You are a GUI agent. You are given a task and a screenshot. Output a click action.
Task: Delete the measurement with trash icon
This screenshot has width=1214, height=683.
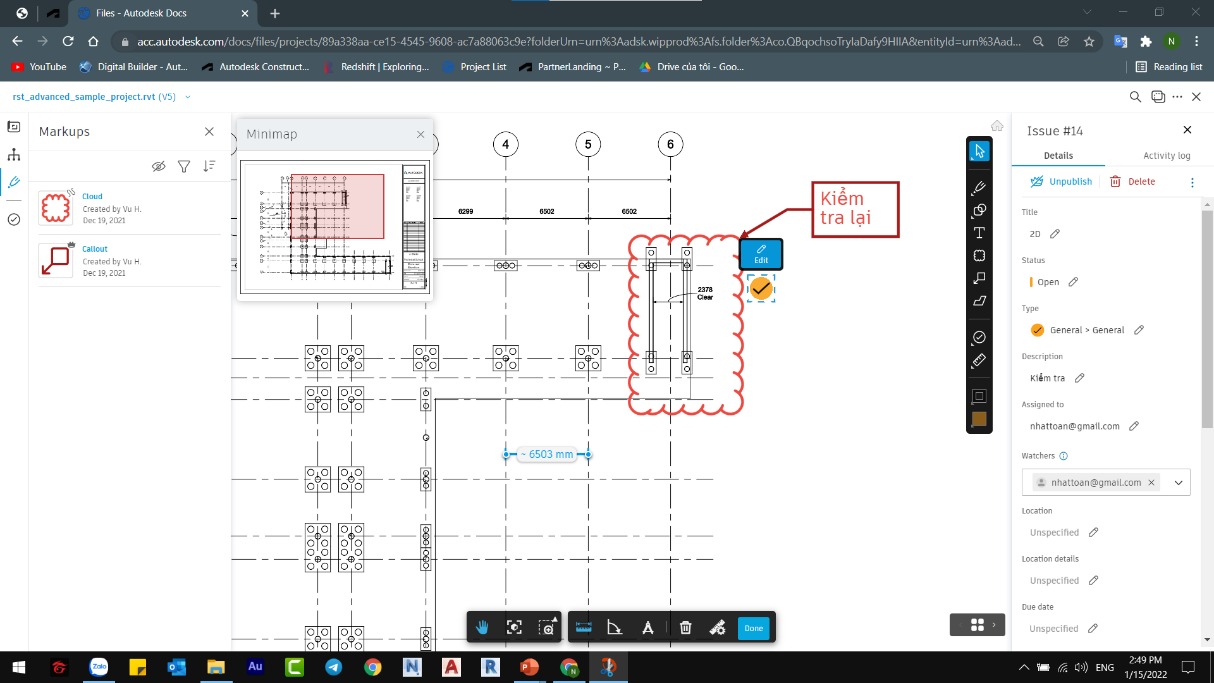pos(686,628)
